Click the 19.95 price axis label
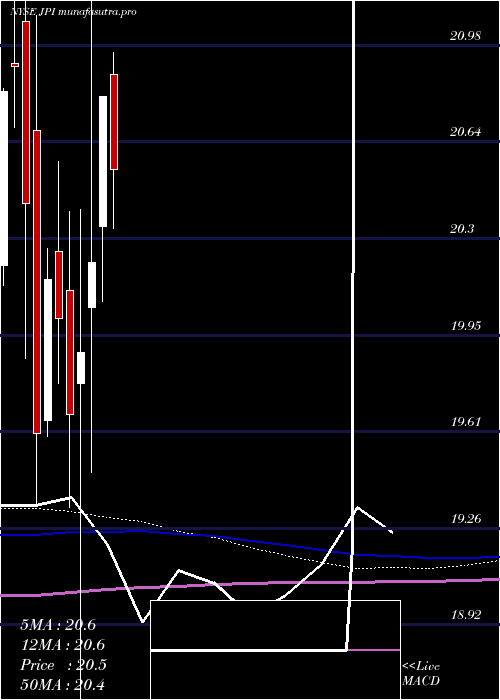The width and height of the screenshot is (500, 700). coord(466,325)
